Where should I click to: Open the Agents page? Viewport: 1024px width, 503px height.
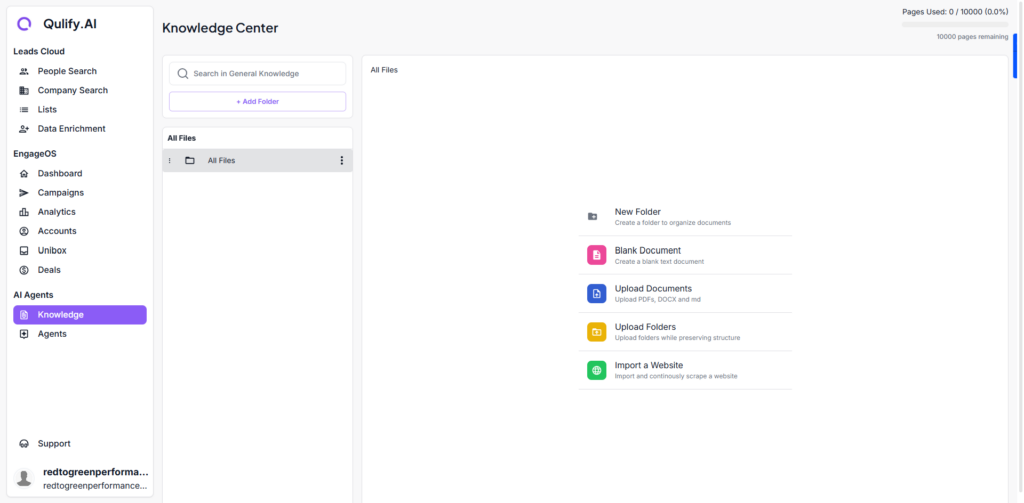click(x=80, y=334)
